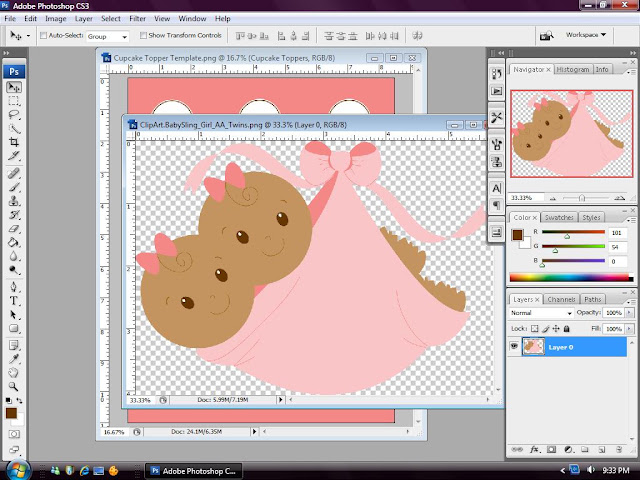Toggle lock image pixels
This screenshot has height=480, width=640.
[546, 329]
